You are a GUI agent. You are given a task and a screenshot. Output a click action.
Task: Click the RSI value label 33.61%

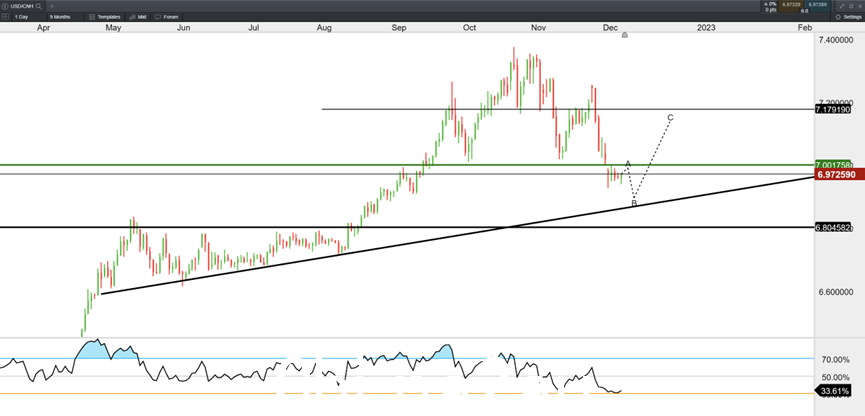click(x=832, y=391)
